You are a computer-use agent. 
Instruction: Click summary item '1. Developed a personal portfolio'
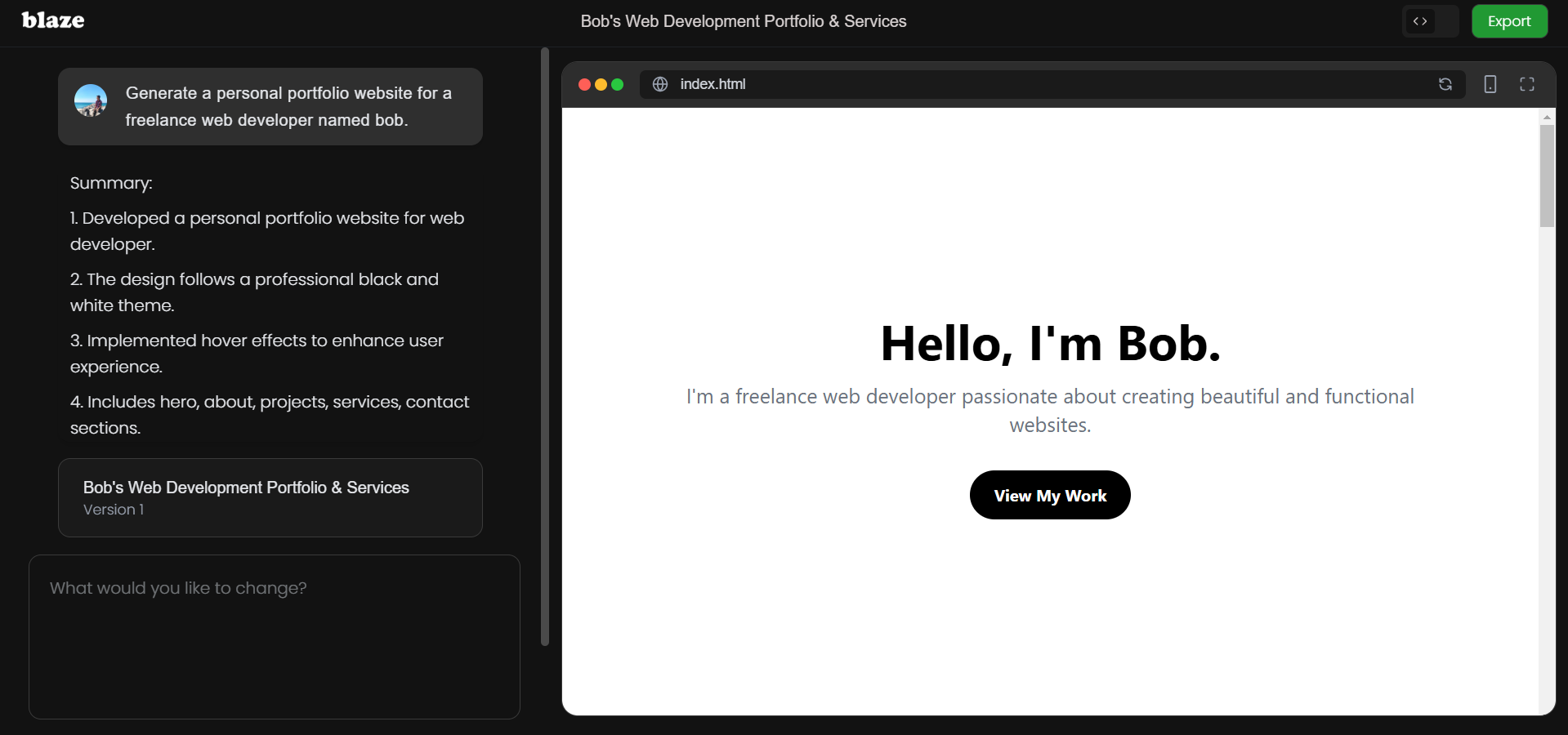point(267,231)
